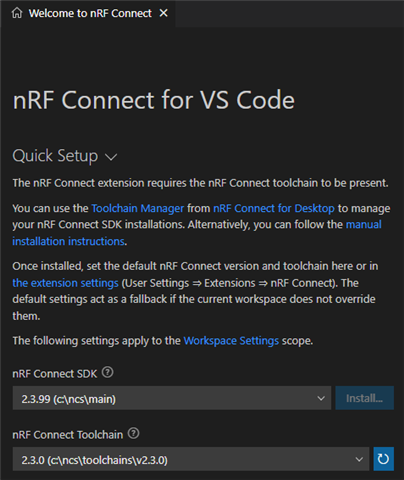
Task: Click the nRF Connect SDK label text
Action: pyautogui.click(x=55, y=374)
